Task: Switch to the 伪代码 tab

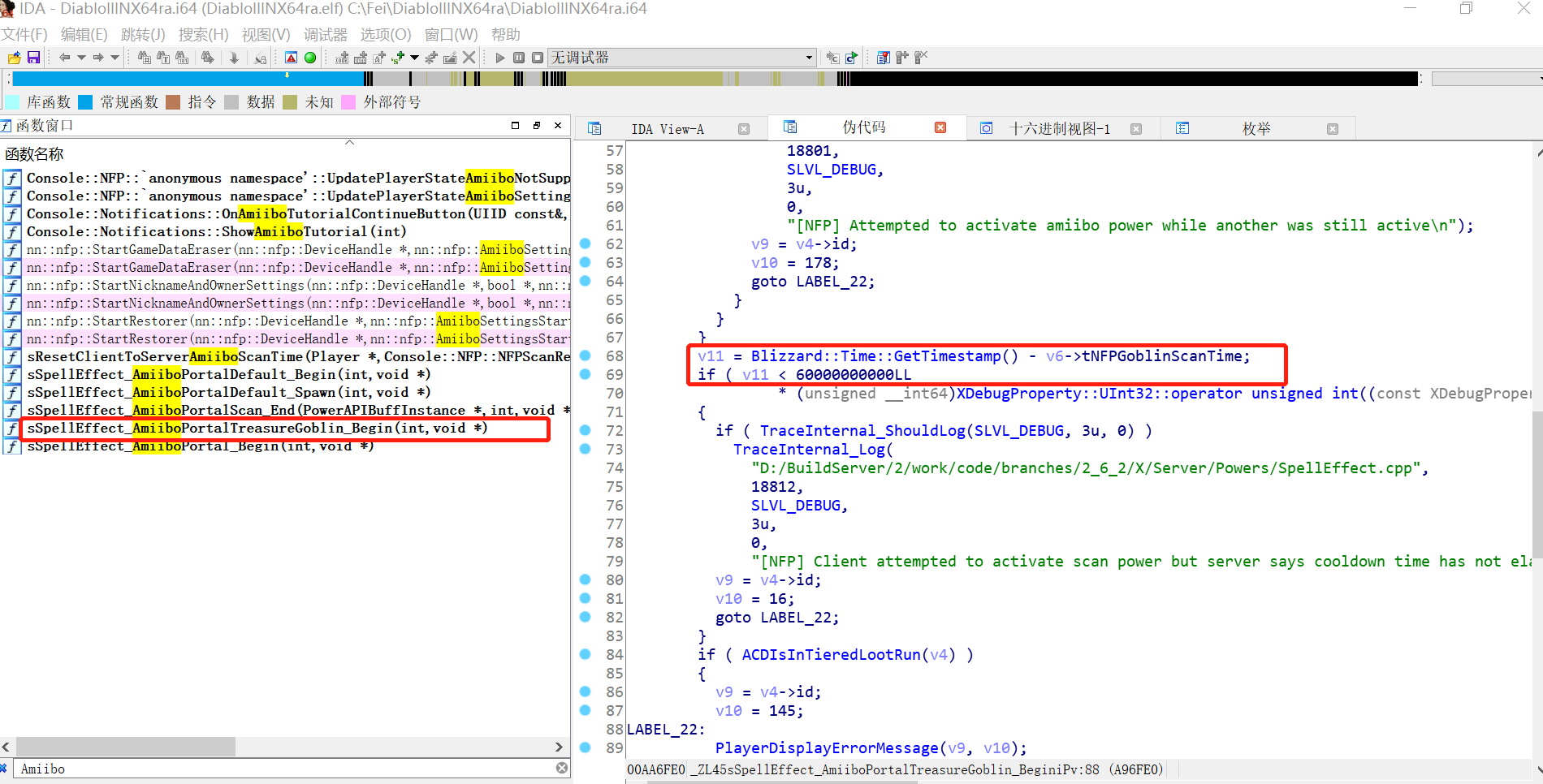Action: (864, 127)
